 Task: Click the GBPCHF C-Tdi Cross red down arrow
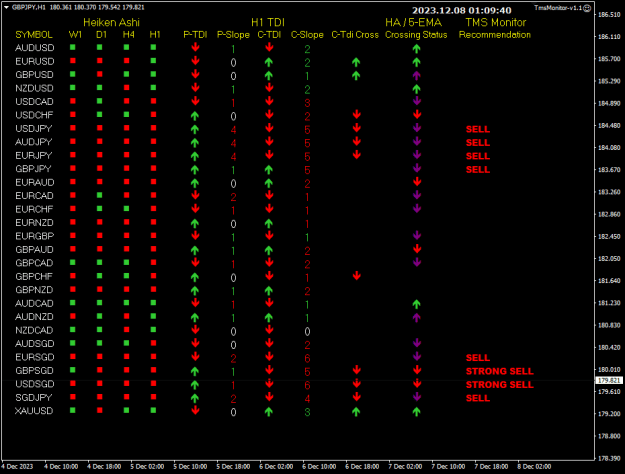357,276
